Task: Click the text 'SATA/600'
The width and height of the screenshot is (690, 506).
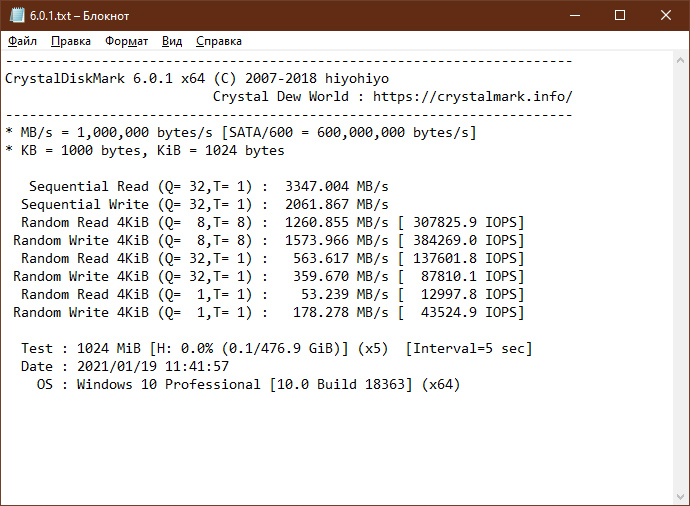Action: tap(261, 132)
